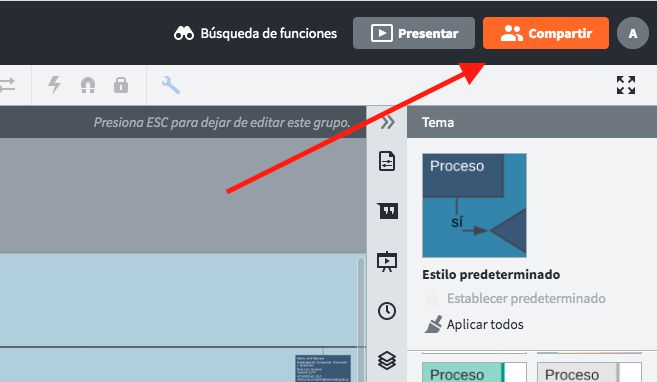The image size is (657, 382).
Task: Enter full screen with the expand arrows
Action: click(626, 85)
